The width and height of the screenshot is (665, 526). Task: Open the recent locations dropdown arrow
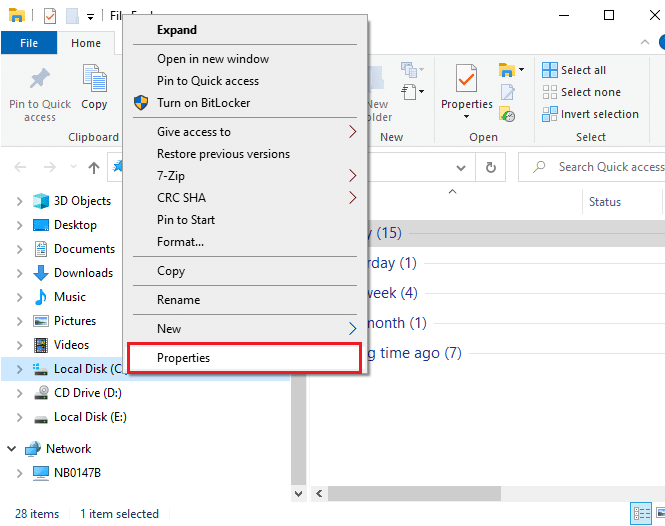click(x=73, y=167)
